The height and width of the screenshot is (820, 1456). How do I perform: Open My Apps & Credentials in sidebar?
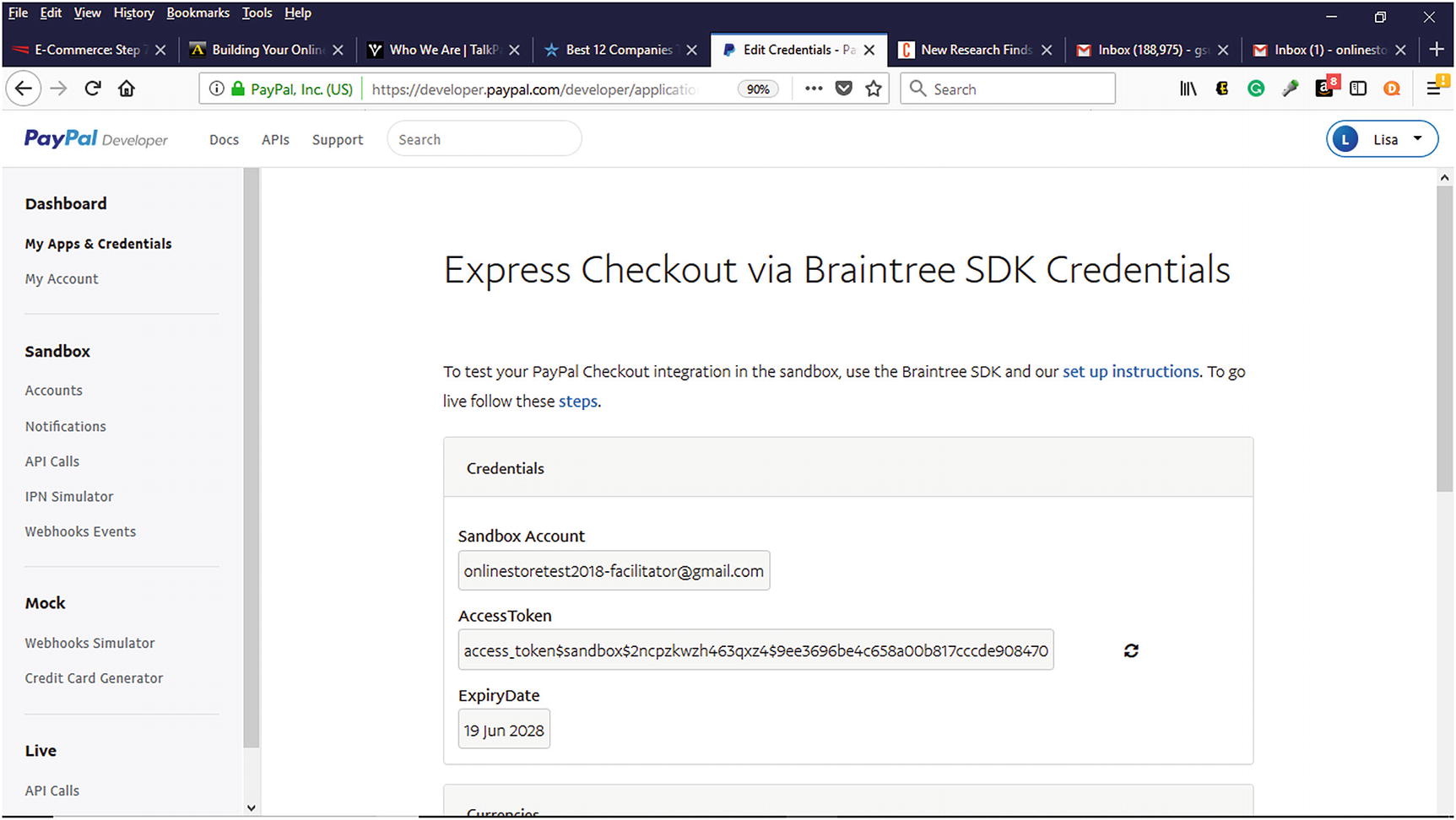(x=98, y=244)
